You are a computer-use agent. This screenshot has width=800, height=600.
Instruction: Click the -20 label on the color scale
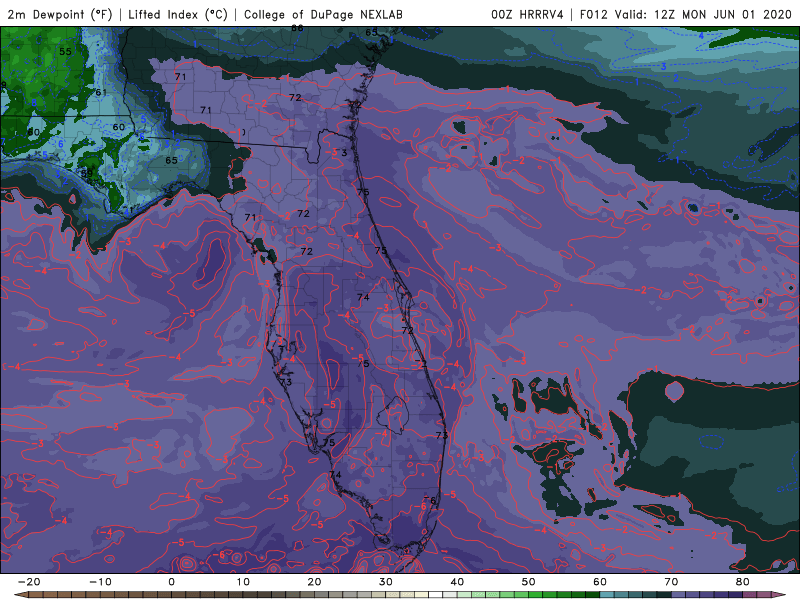pyautogui.click(x=29, y=582)
